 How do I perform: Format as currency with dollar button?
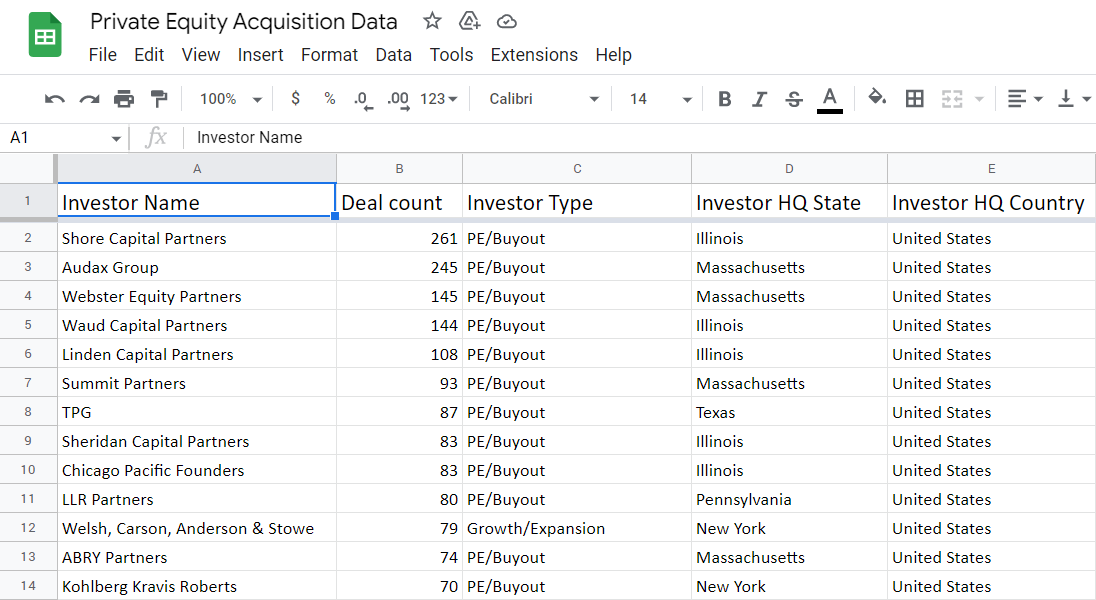(x=295, y=99)
